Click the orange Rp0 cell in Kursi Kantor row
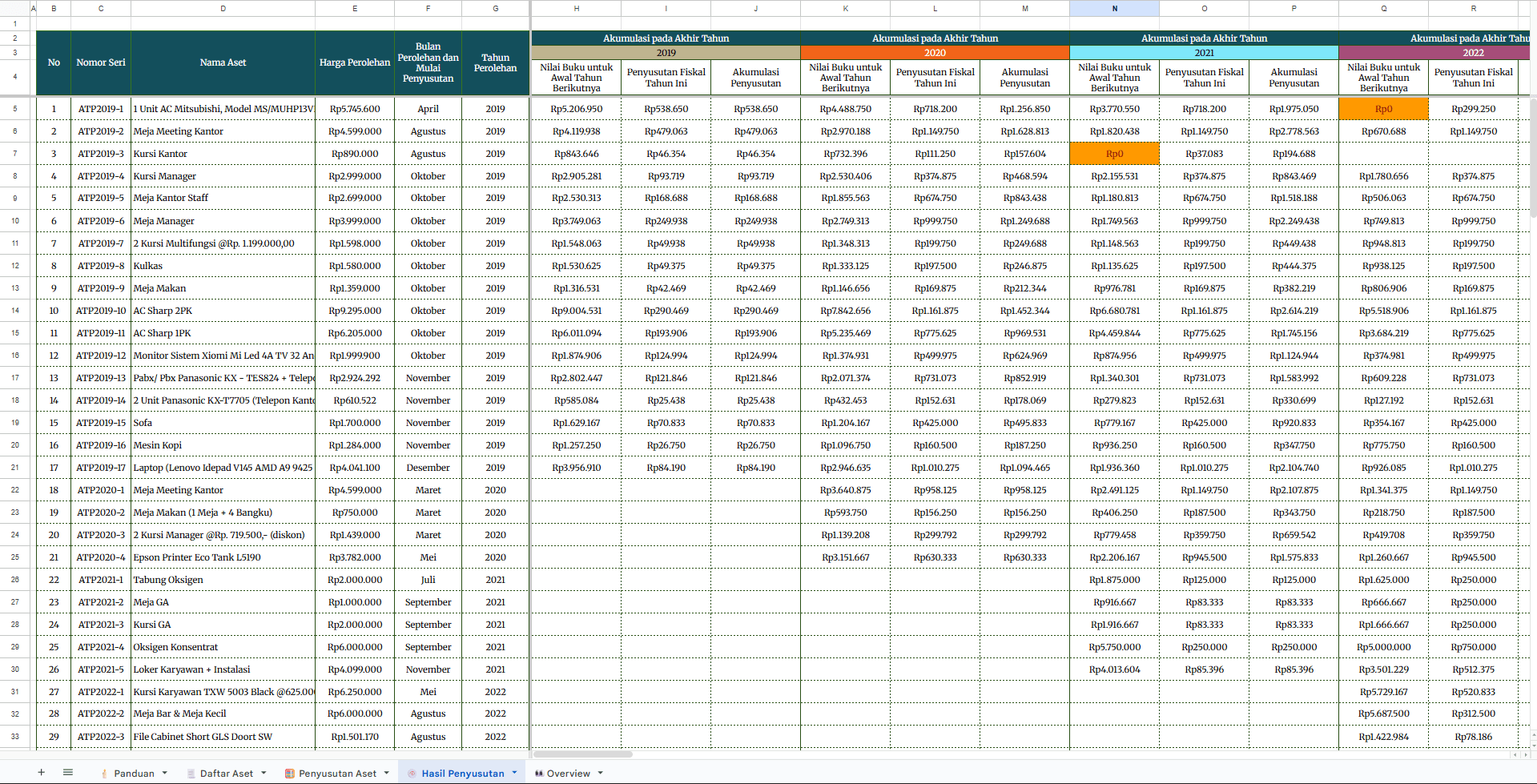1537x784 pixels. coord(1114,153)
